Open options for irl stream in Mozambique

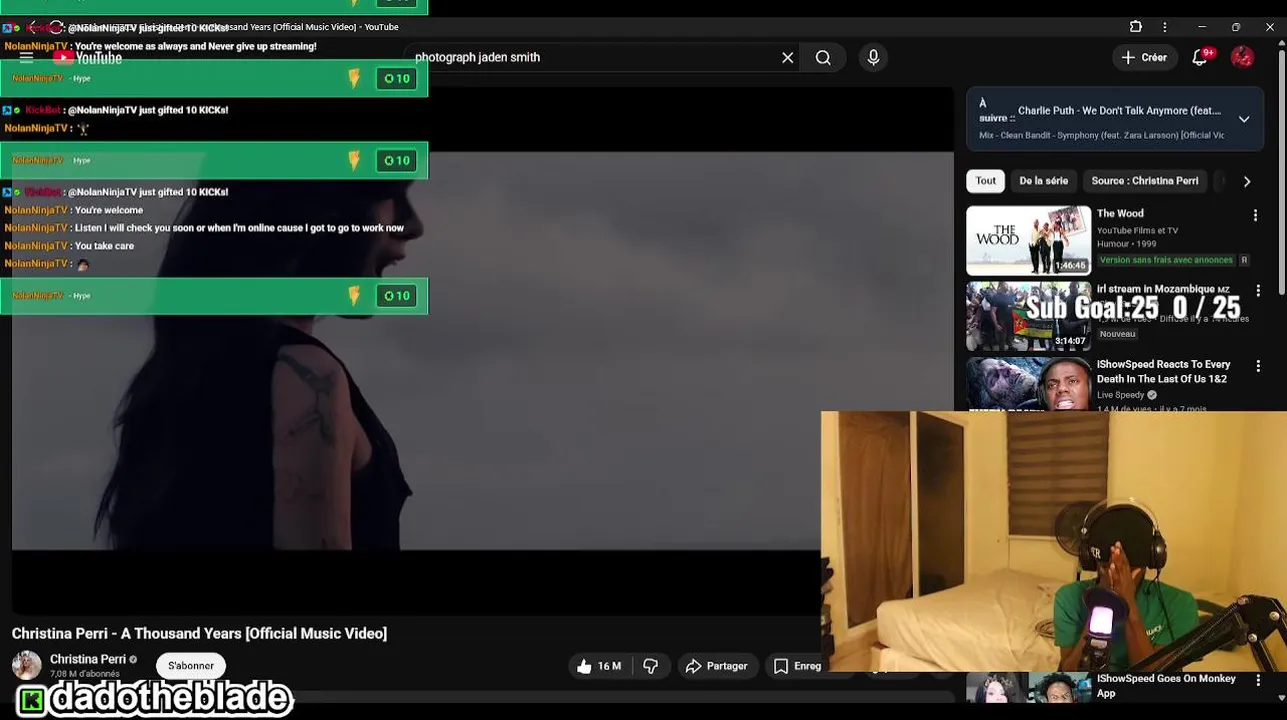point(1258,291)
